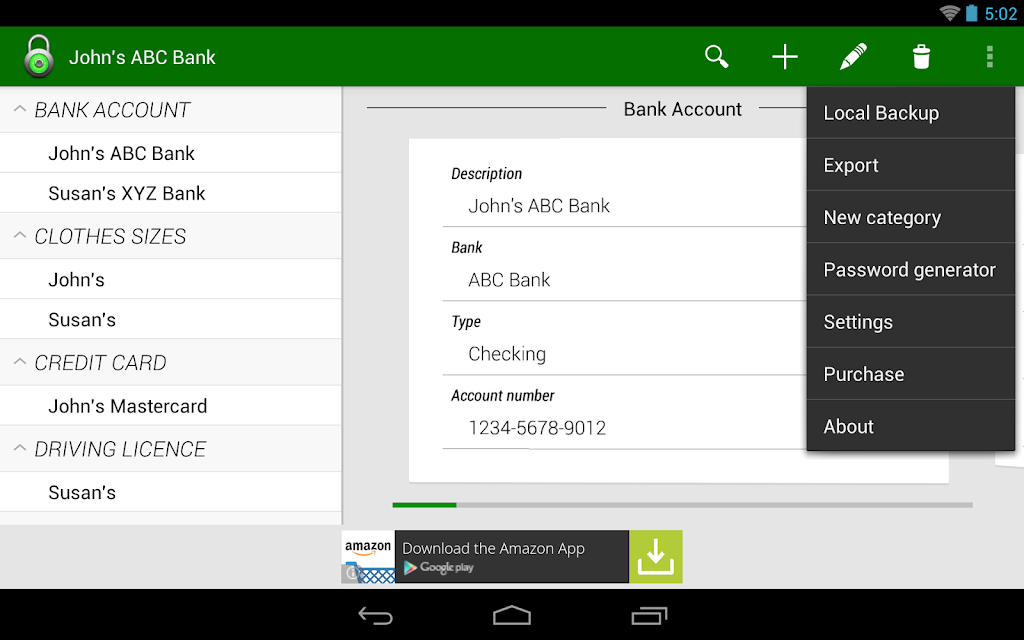
Task: Open search with the magnifier icon
Action: point(716,57)
